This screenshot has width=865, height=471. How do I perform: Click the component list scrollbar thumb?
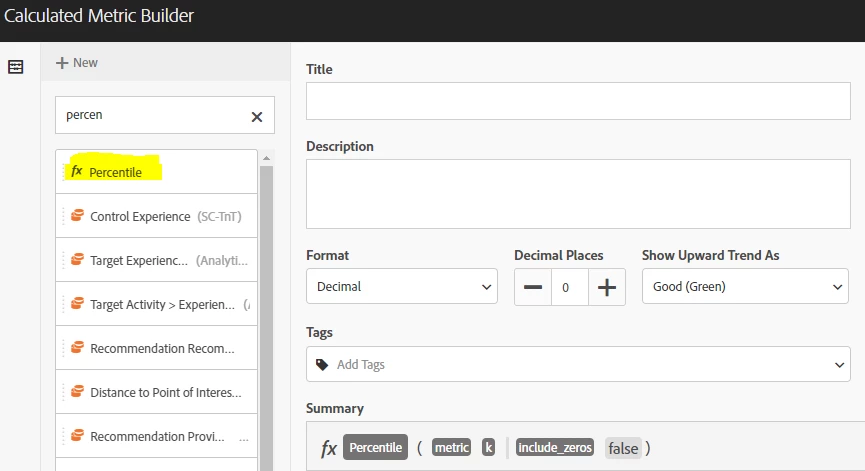(x=266, y=317)
